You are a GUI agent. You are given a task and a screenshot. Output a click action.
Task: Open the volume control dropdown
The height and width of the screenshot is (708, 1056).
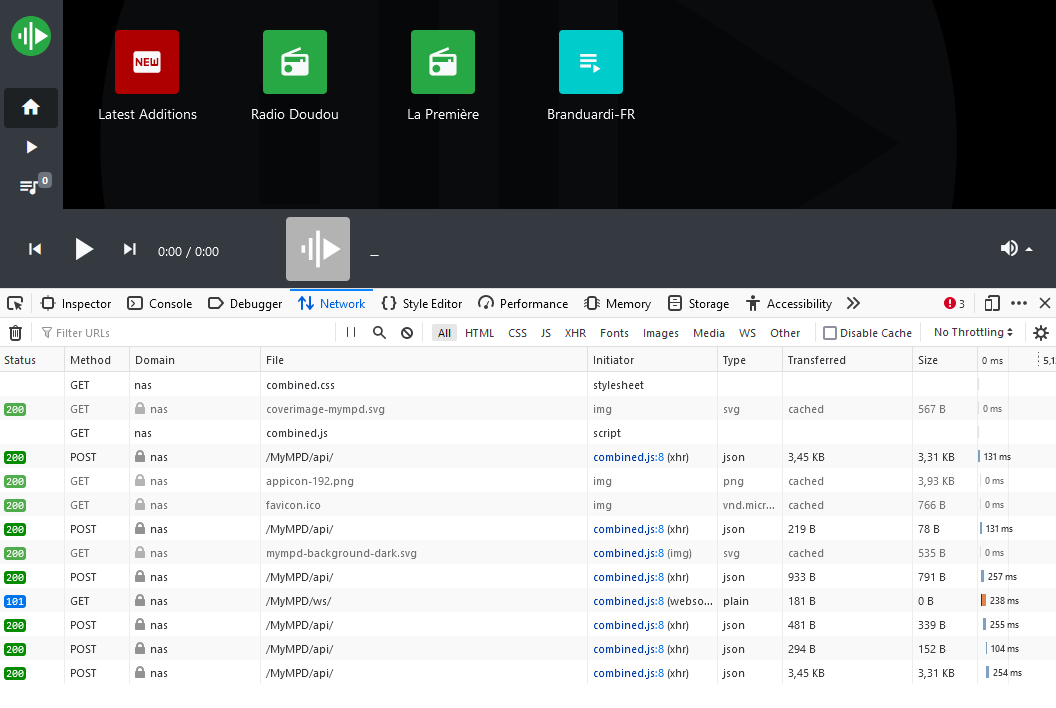pos(1016,249)
